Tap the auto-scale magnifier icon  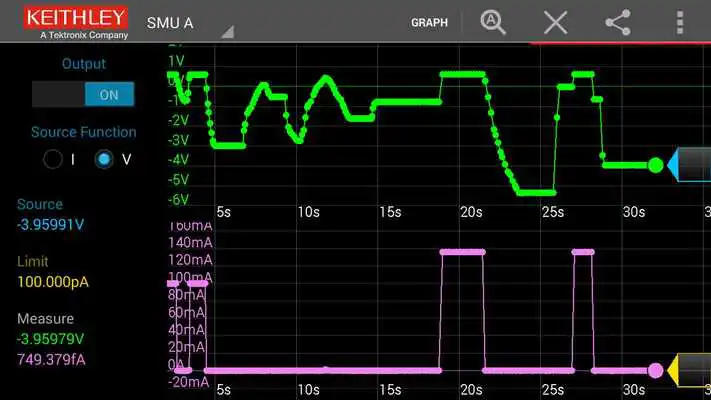click(x=493, y=22)
